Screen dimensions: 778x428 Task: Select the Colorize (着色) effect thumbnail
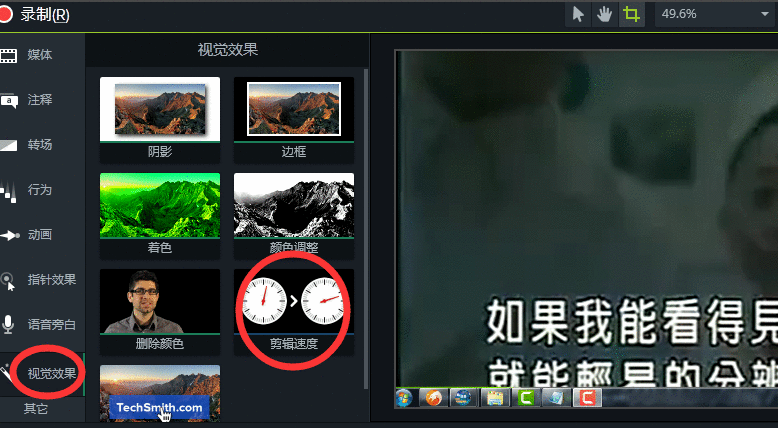160,215
